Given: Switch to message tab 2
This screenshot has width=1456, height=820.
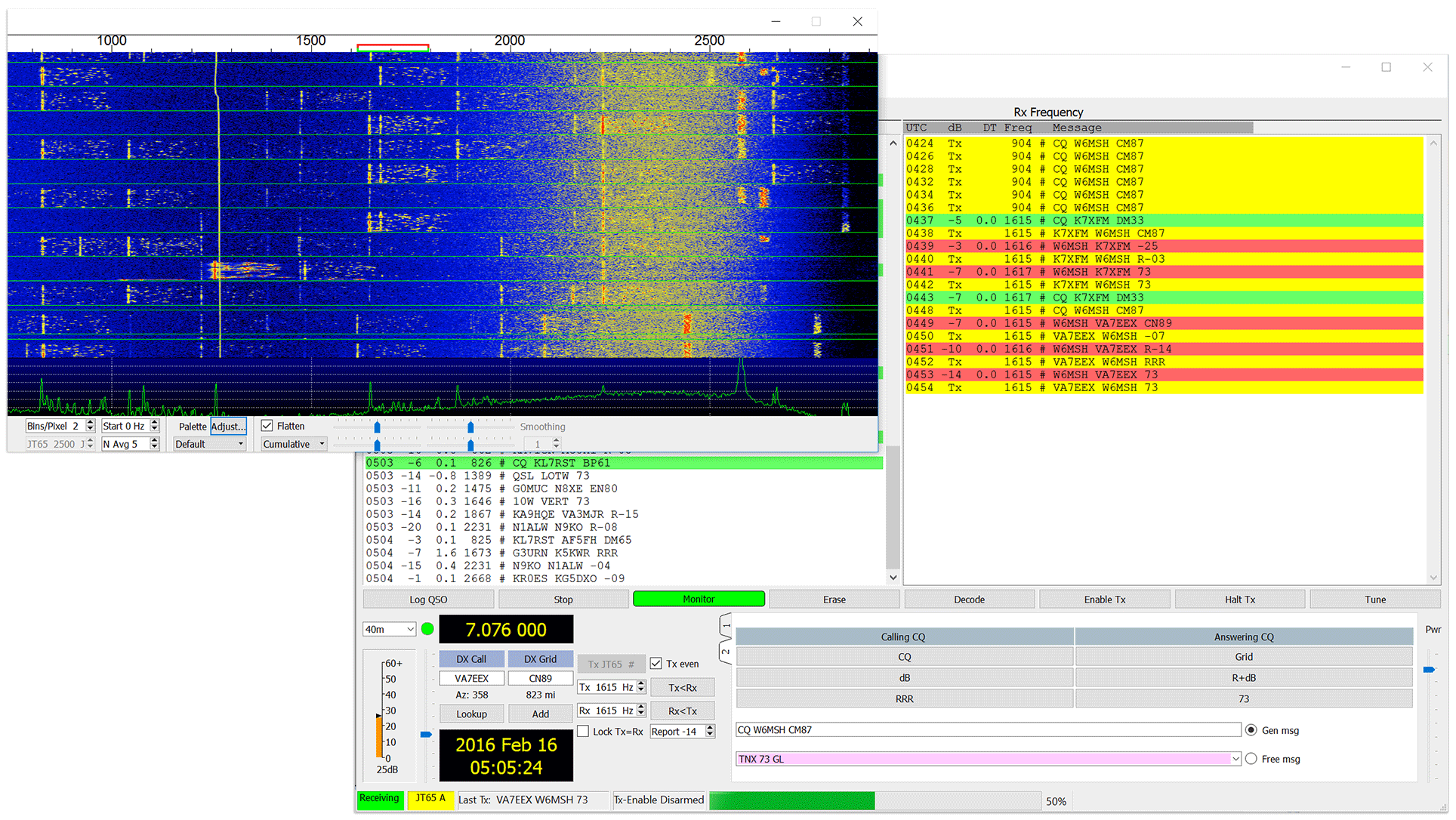Looking at the screenshot, I should tap(726, 652).
